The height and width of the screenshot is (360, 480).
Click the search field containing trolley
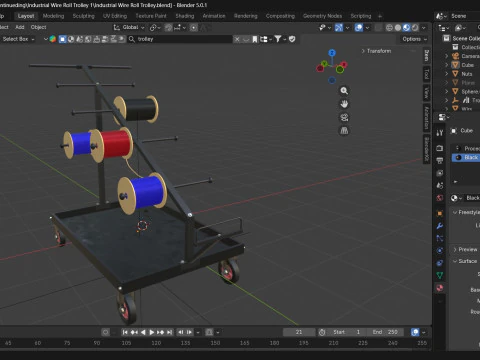coord(180,39)
